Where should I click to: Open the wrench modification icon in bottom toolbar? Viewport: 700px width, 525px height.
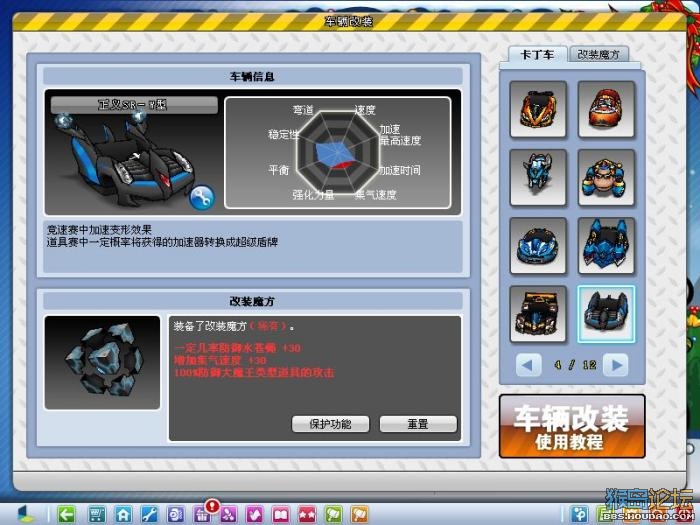149,514
